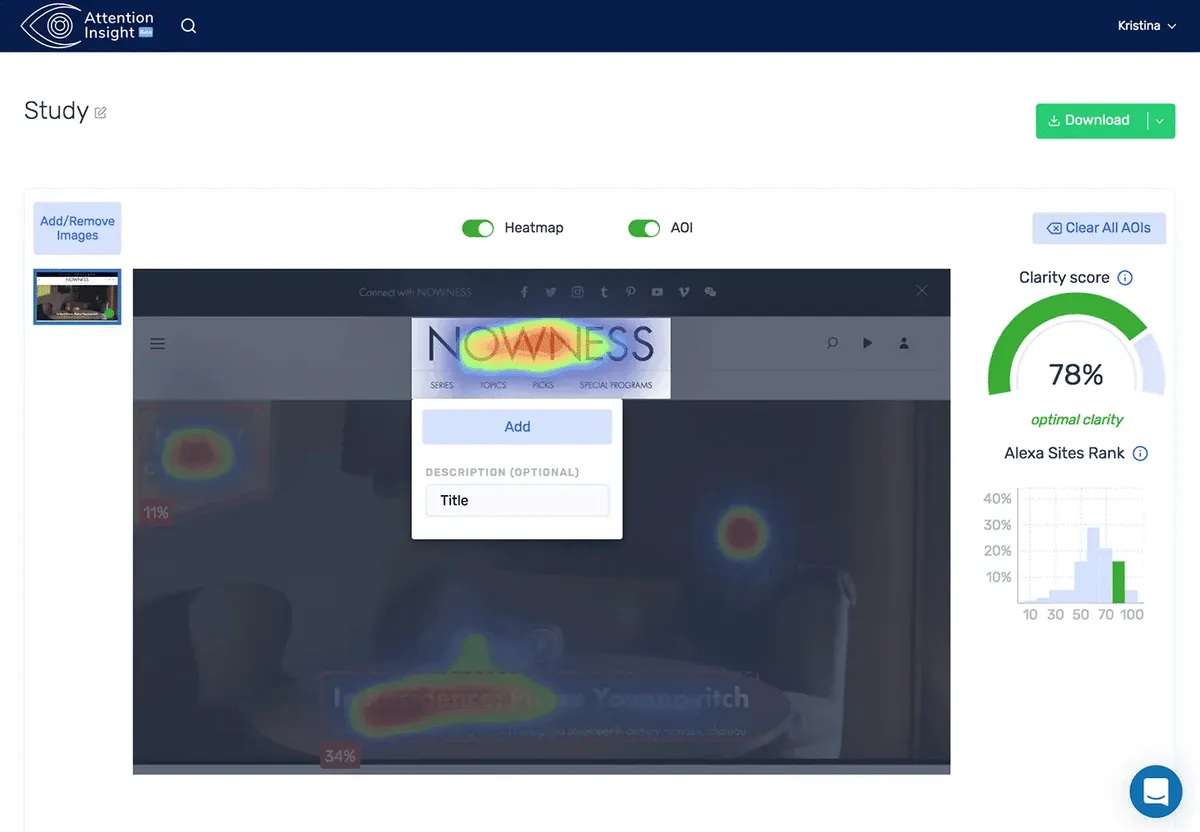Toggle the Heatmap switch
Image resolution: width=1200 pixels, height=832 pixels.
pyautogui.click(x=478, y=228)
